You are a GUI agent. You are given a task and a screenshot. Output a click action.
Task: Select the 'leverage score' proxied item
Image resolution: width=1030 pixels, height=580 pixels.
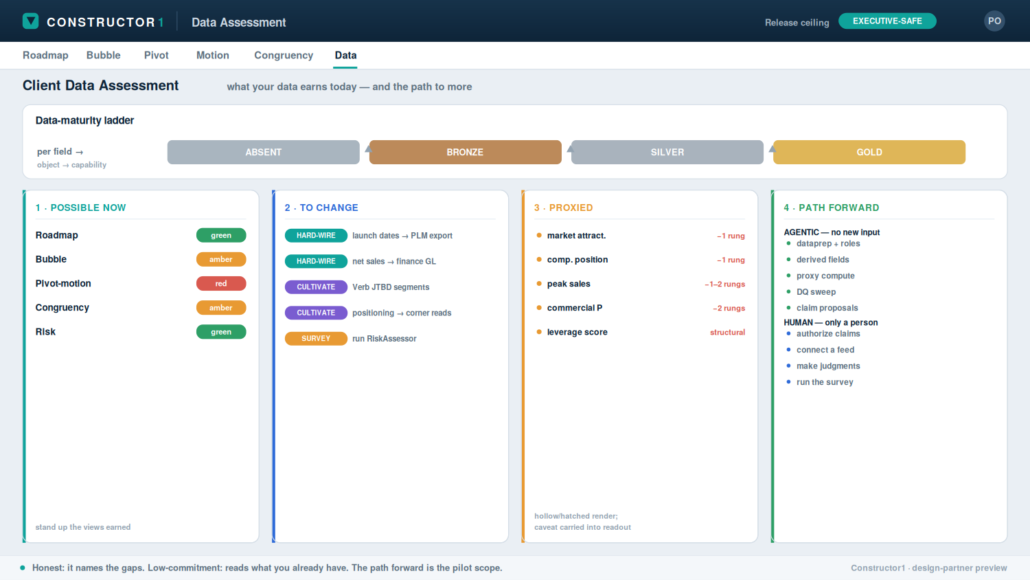[x=577, y=332]
